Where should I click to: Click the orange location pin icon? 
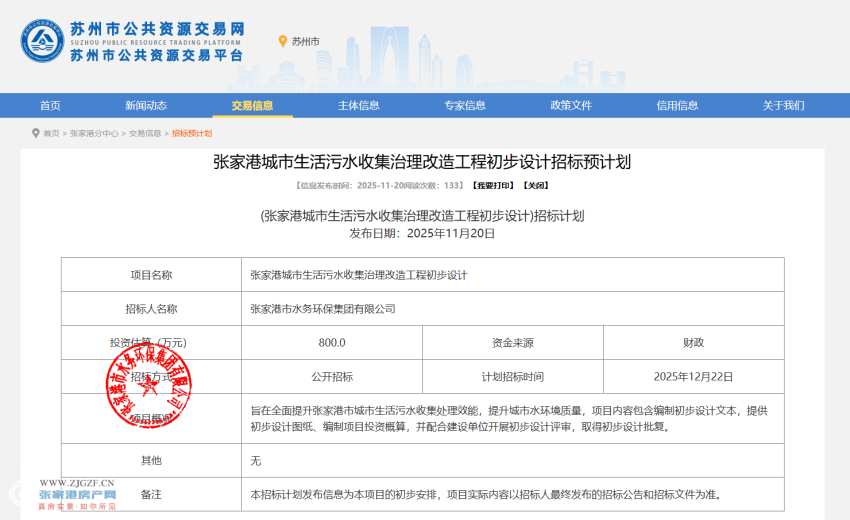(283, 41)
